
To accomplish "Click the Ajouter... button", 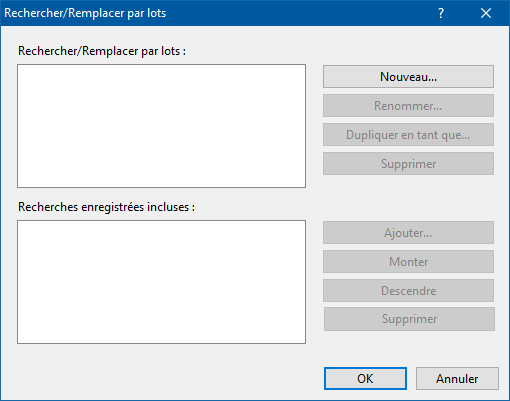I will tap(408, 233).
